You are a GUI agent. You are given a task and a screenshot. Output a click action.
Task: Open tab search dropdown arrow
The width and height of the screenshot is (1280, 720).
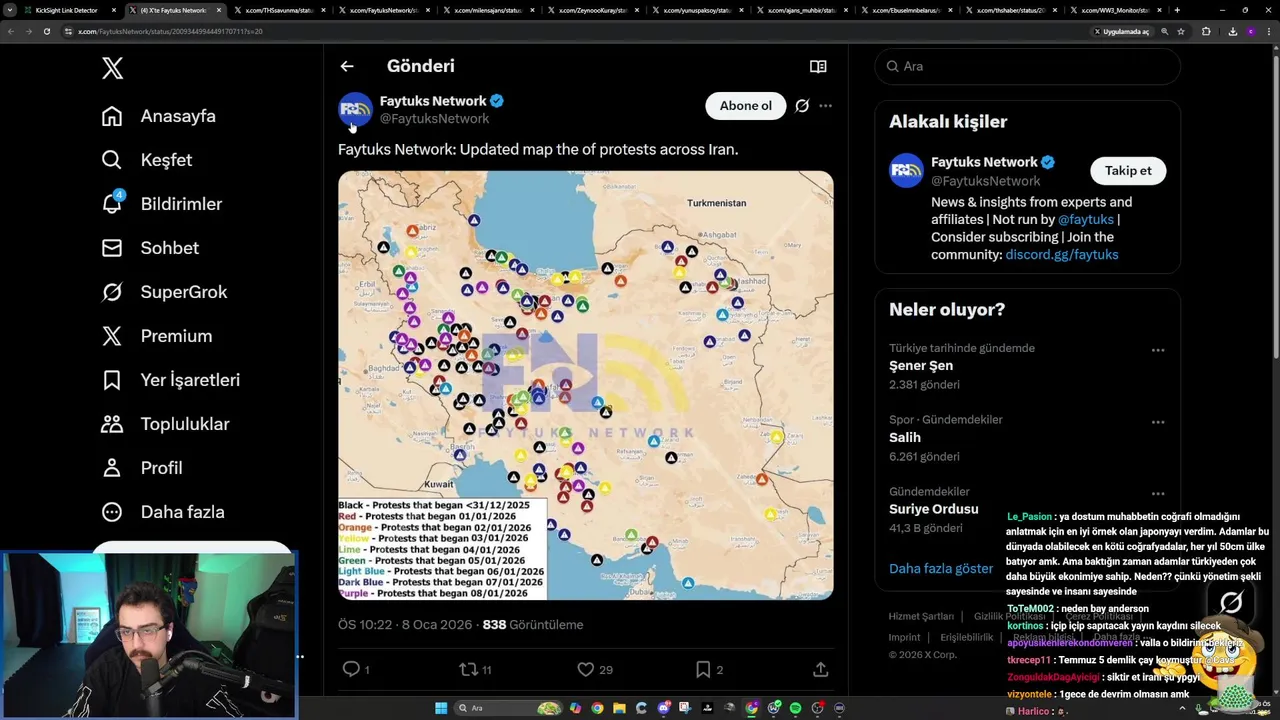pos(10,10)
